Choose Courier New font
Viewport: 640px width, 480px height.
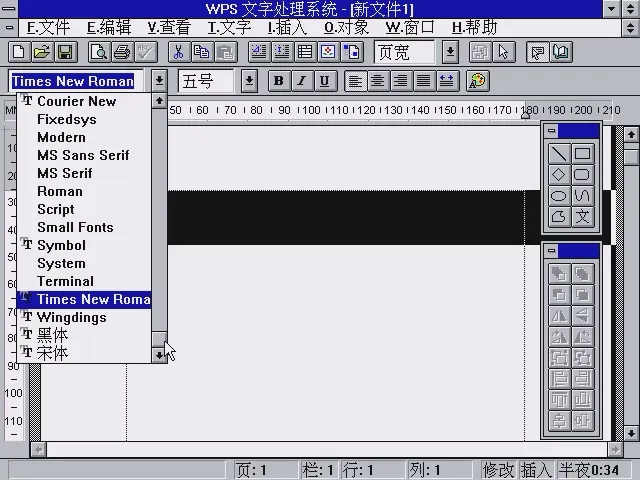(84, 101)
